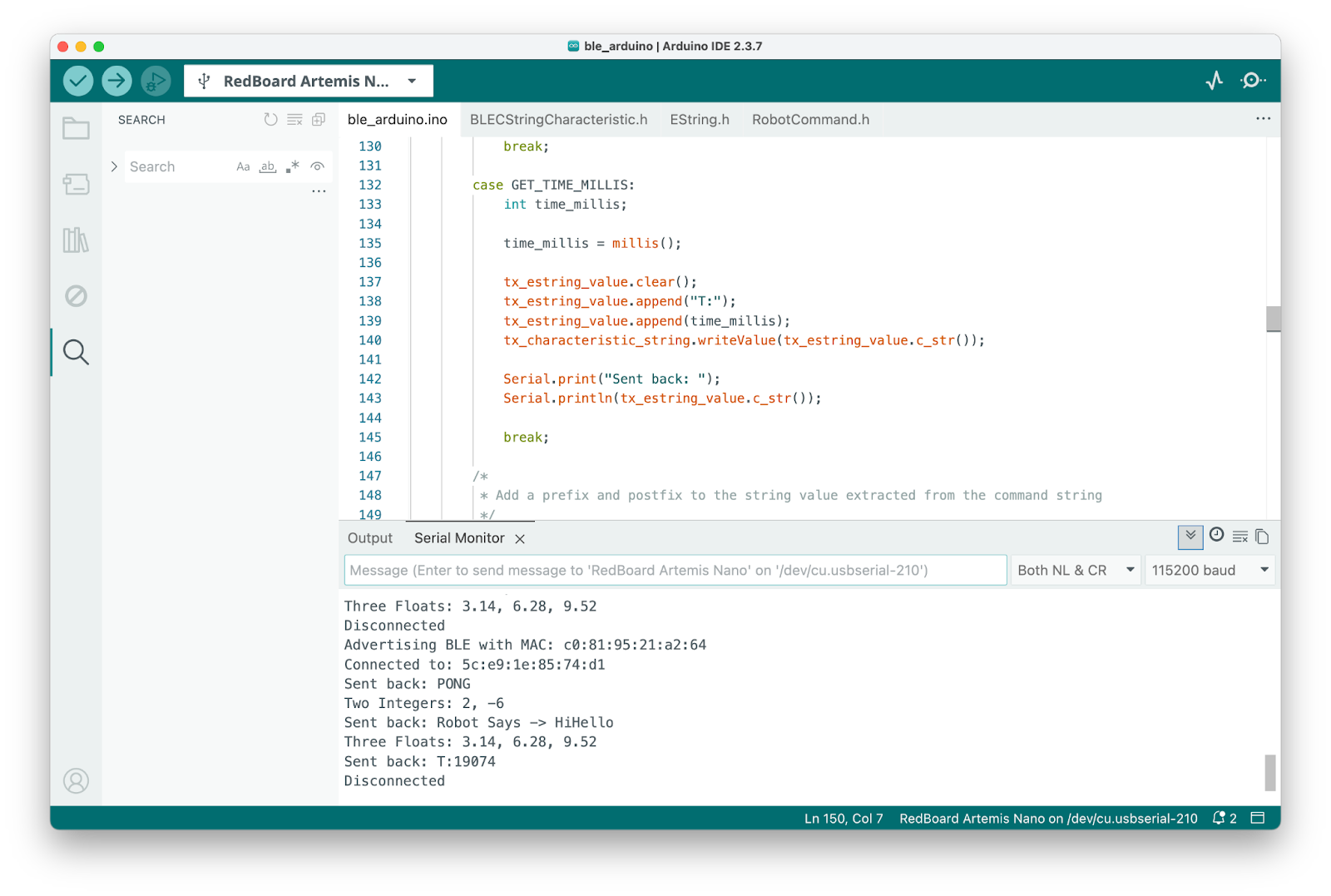
Task: Click the Verify (checkmark) button
Action: point(77,80)
